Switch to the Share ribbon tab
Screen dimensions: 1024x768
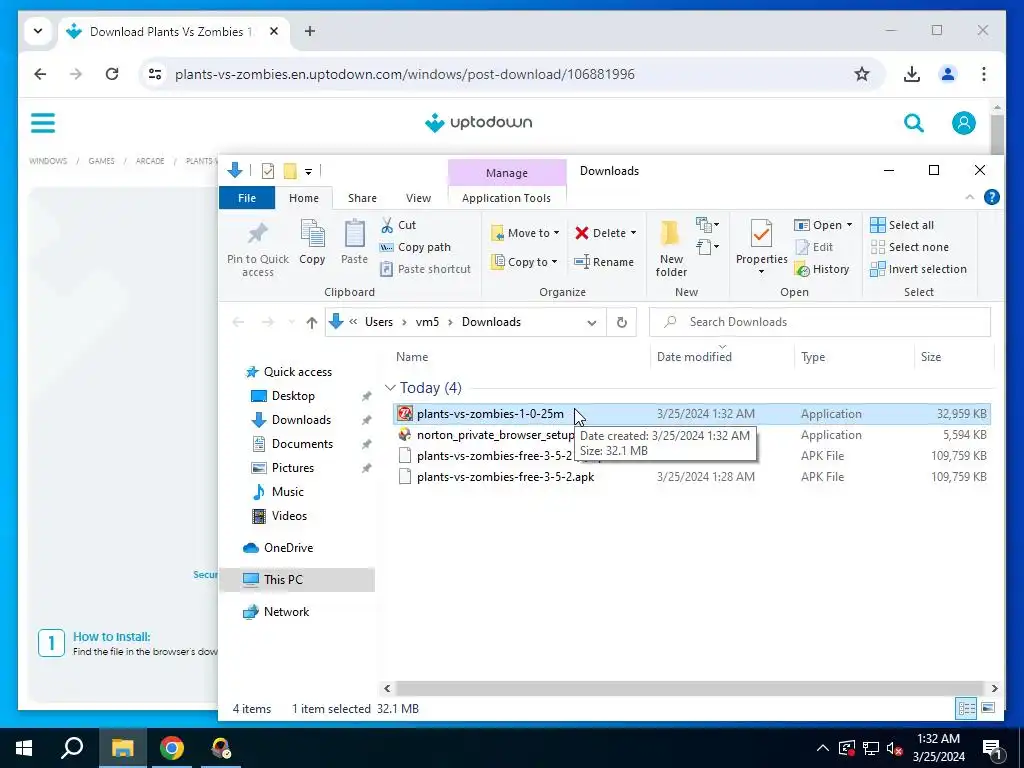[x=362, y=198]
